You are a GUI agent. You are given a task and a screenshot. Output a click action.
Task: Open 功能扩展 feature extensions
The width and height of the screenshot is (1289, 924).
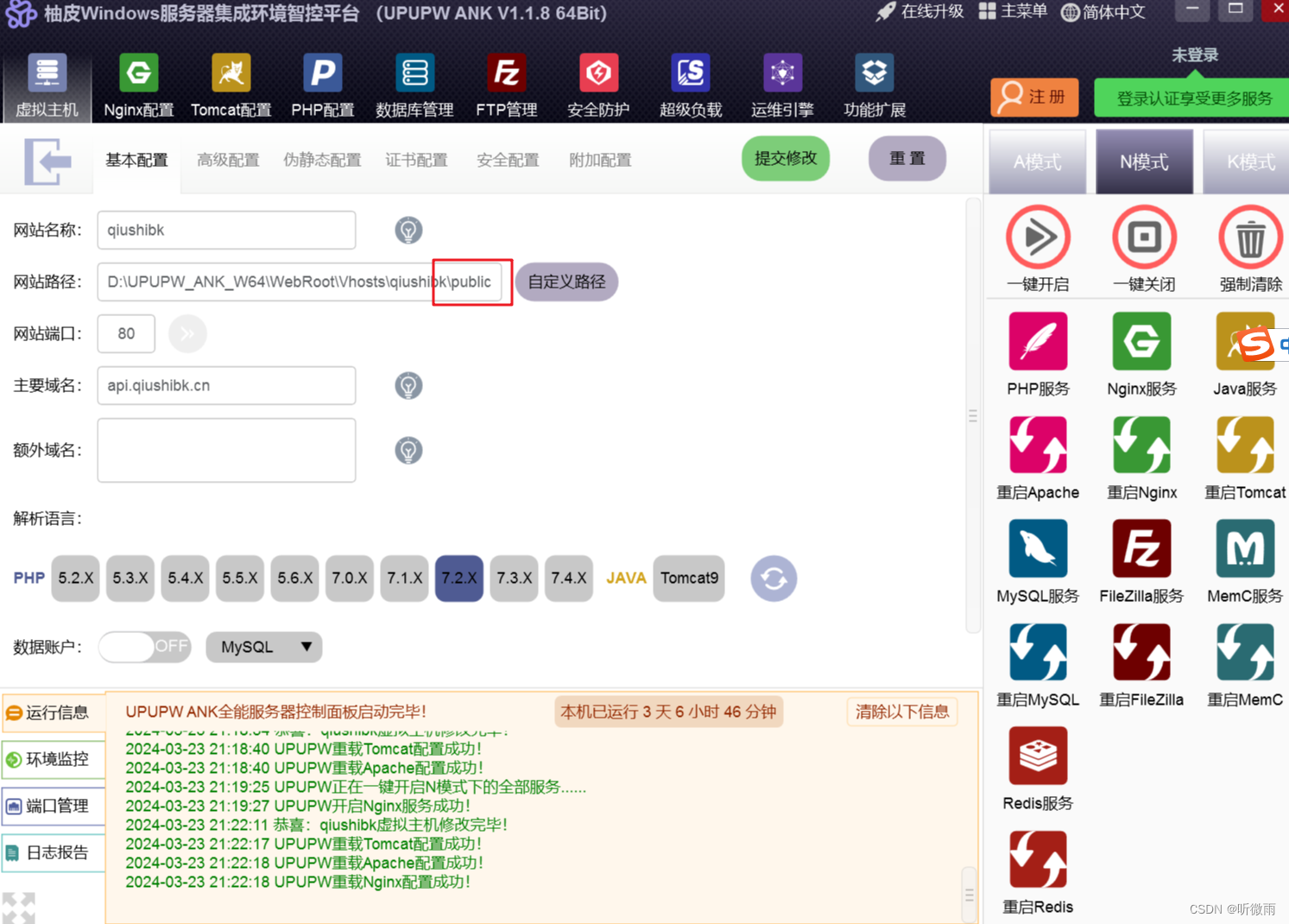874,85
